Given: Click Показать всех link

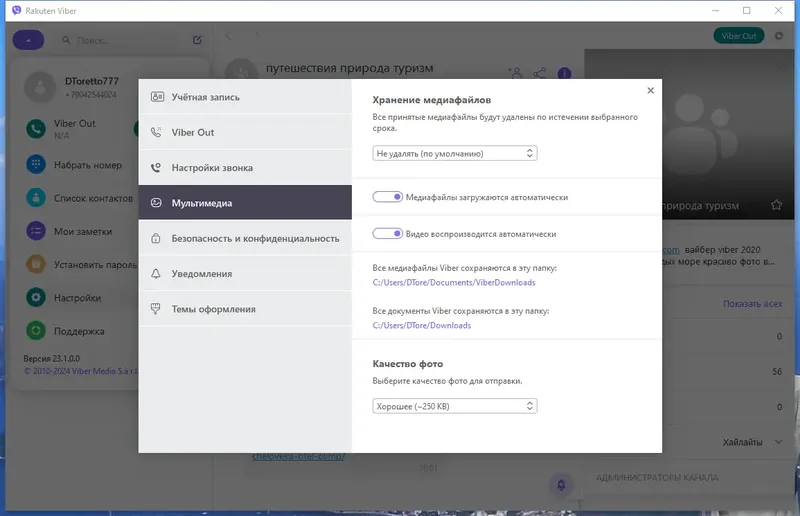Looking at the screenshot, I should (x=752, y=304).
